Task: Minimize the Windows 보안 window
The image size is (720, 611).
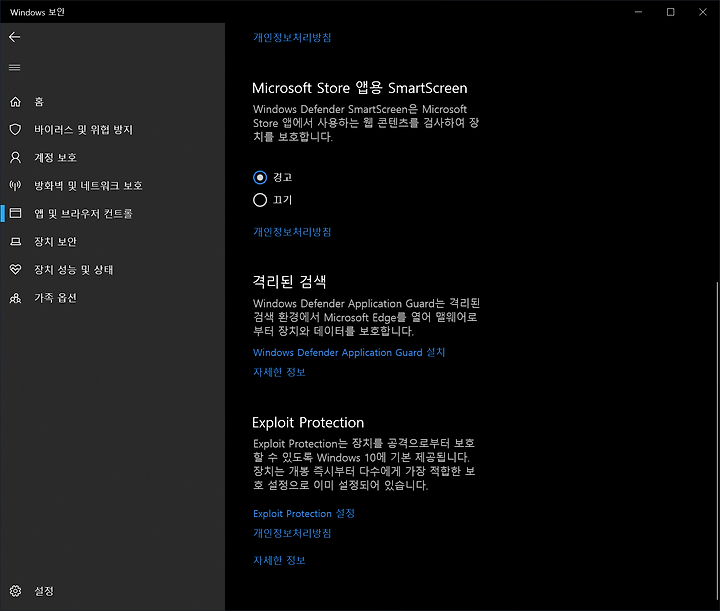Action: pos(638,12)
